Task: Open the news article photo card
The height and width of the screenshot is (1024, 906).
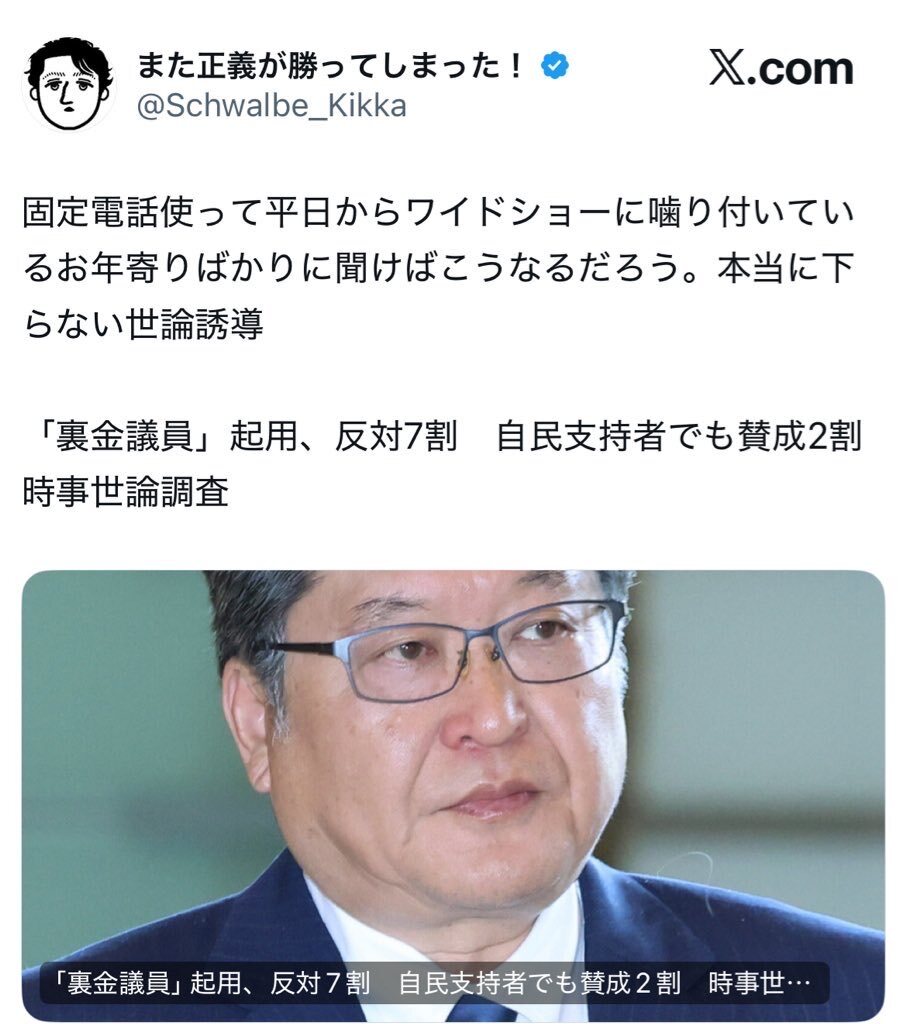Action: pyautogui.click(x=453, y=795)
